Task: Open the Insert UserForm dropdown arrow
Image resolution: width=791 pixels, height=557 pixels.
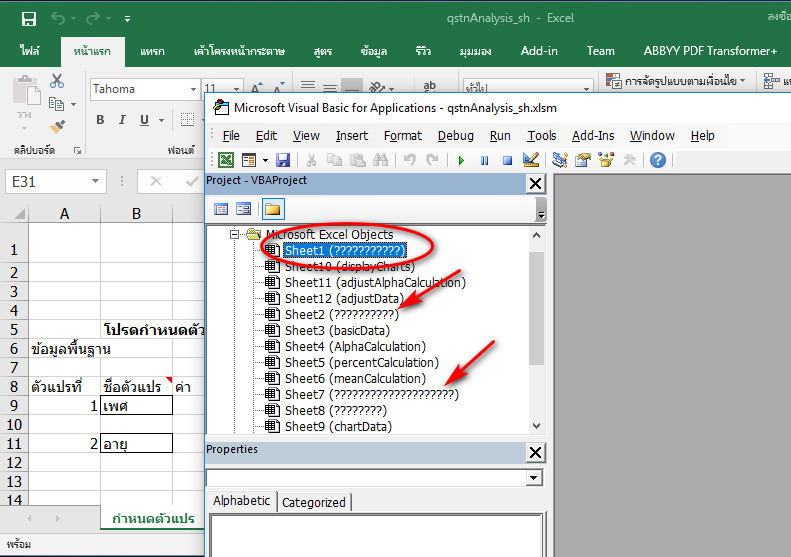Action: coord(265,161)
